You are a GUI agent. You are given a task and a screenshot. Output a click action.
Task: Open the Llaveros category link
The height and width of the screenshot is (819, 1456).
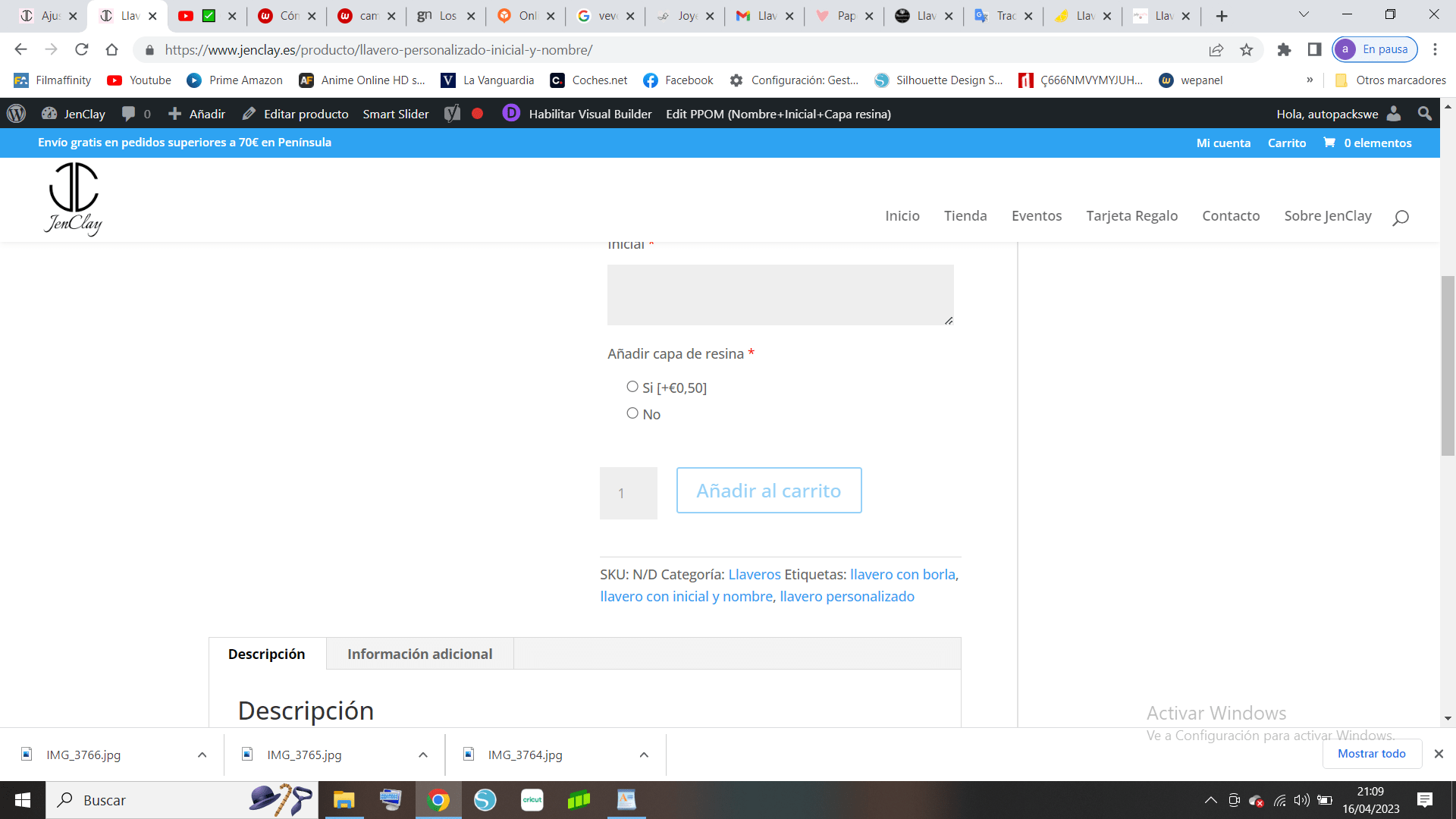point(755,574)
